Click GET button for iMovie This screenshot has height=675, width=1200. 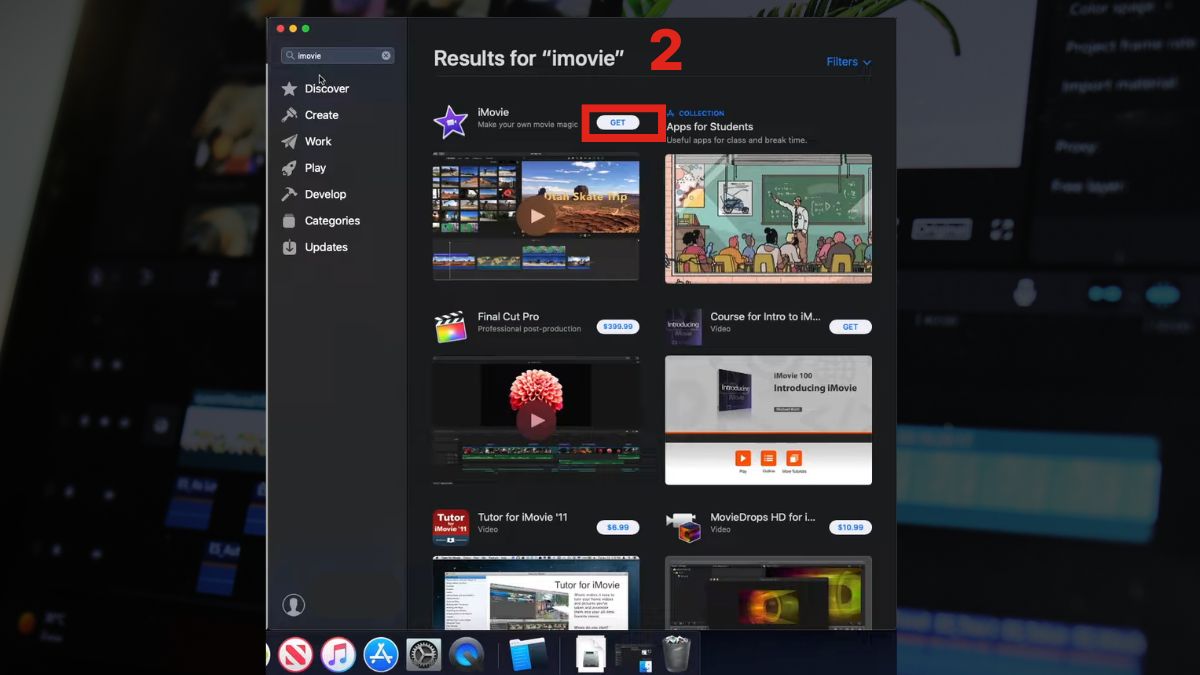[x=618, y=123]
